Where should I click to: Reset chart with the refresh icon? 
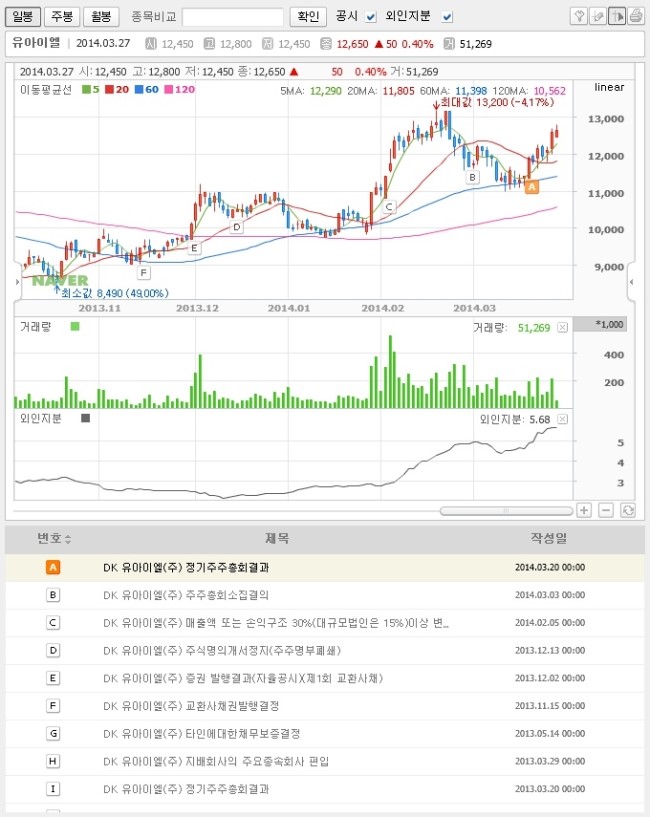628,510
